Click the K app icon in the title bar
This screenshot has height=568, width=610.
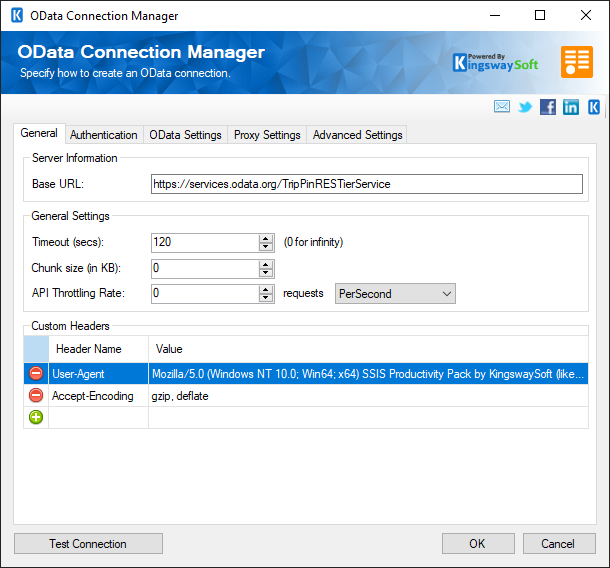tap(17, 16)
